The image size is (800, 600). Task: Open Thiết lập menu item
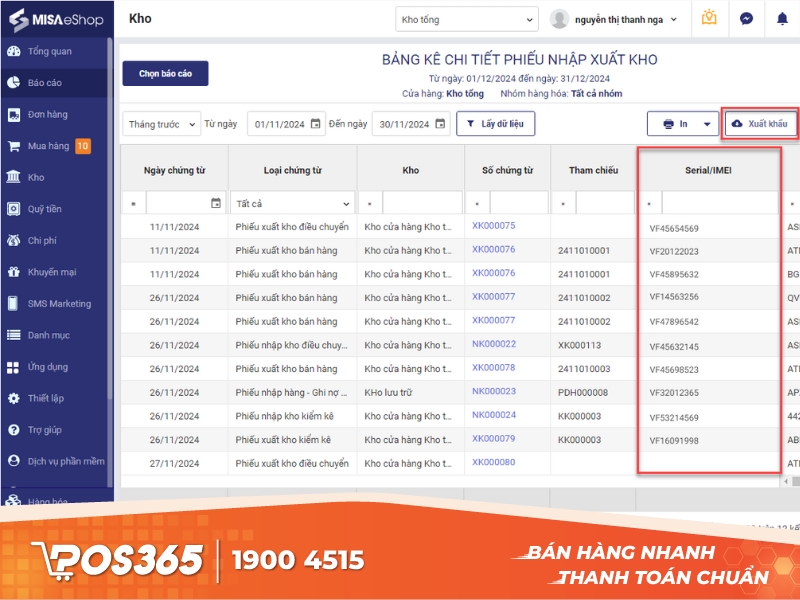45,398
